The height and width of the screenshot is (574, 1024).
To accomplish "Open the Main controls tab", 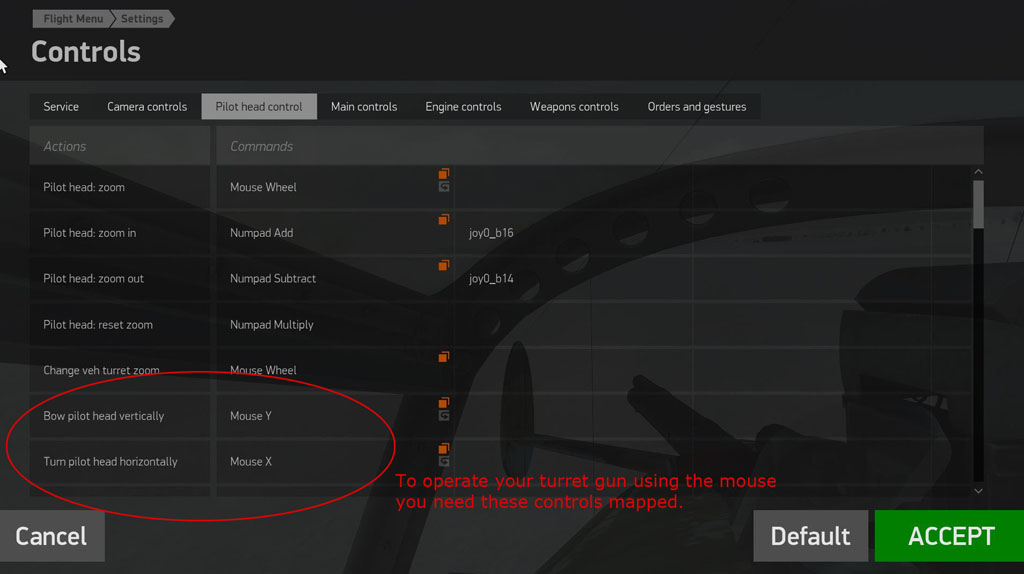I will click(364, 106).
